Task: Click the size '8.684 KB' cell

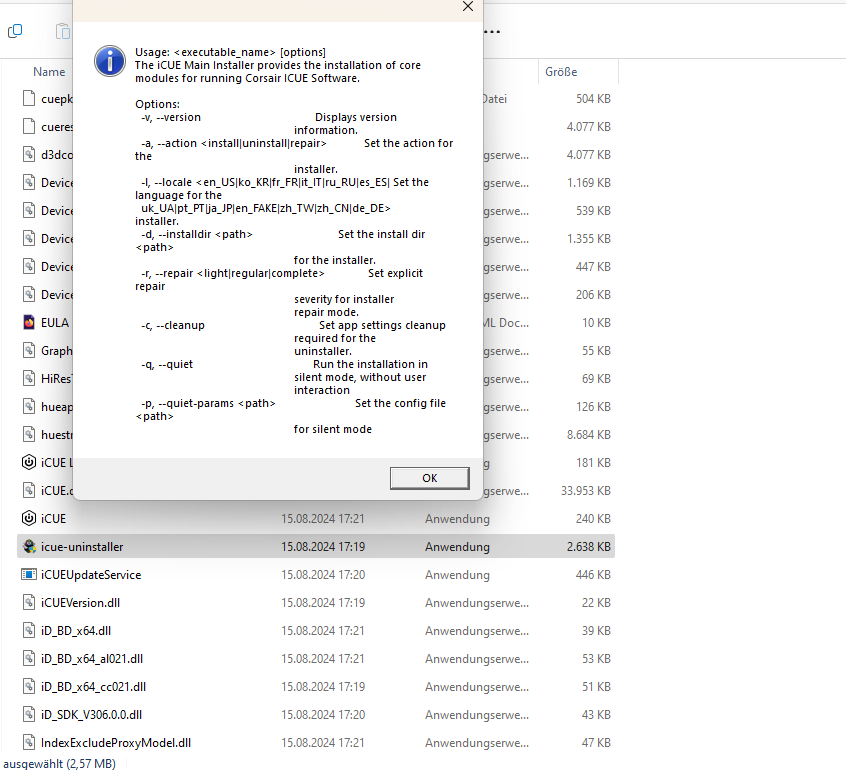Action: (589, 435)
